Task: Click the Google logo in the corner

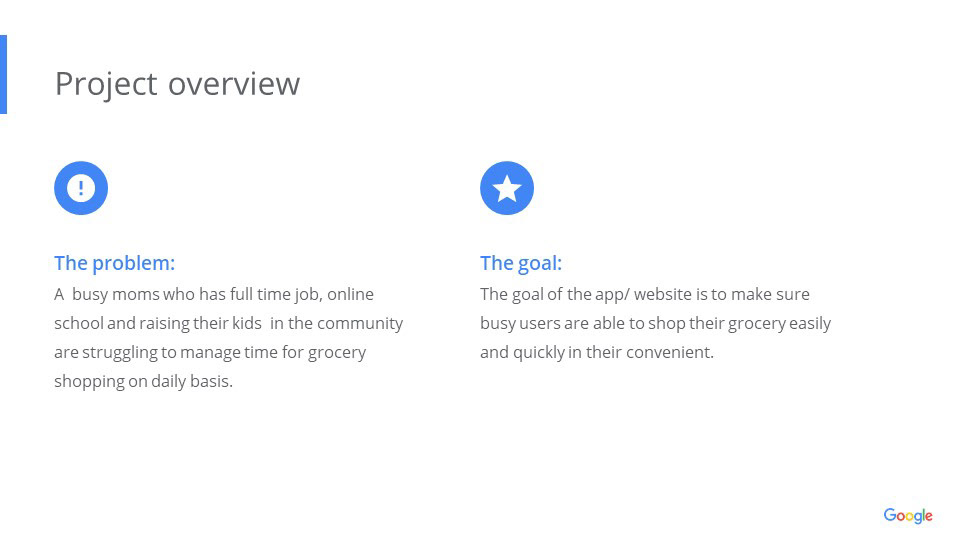Action: 908,516
